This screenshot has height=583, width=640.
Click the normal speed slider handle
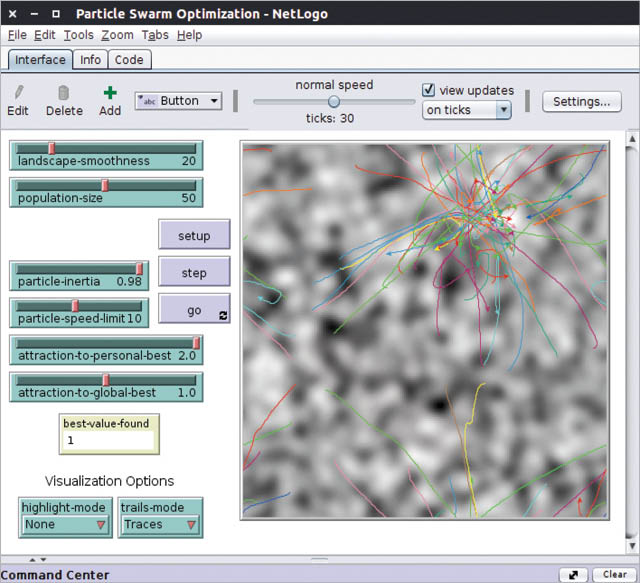click(x=333, y=101)
